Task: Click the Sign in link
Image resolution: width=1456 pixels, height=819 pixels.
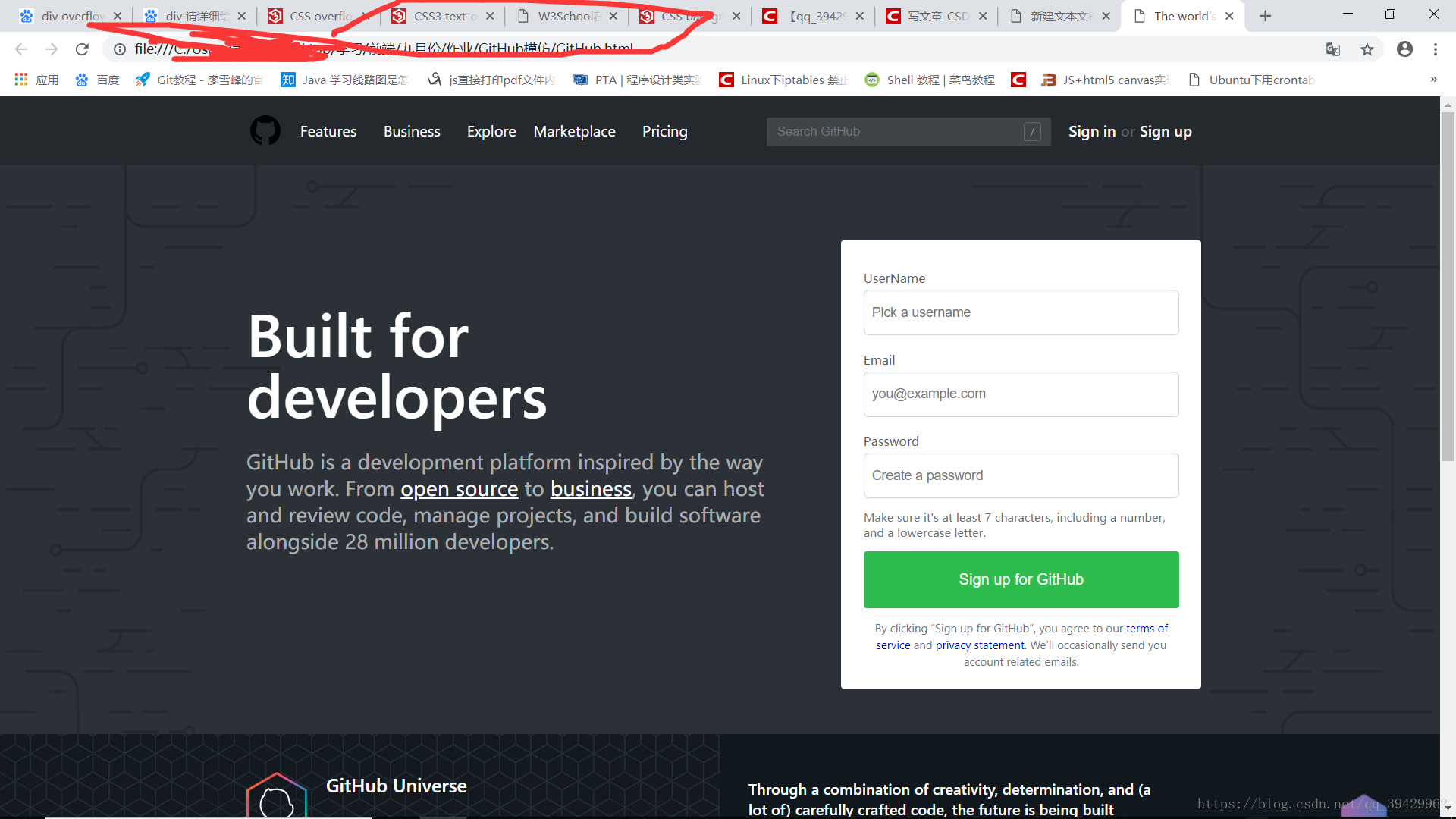Action: tap(1092, 131)
